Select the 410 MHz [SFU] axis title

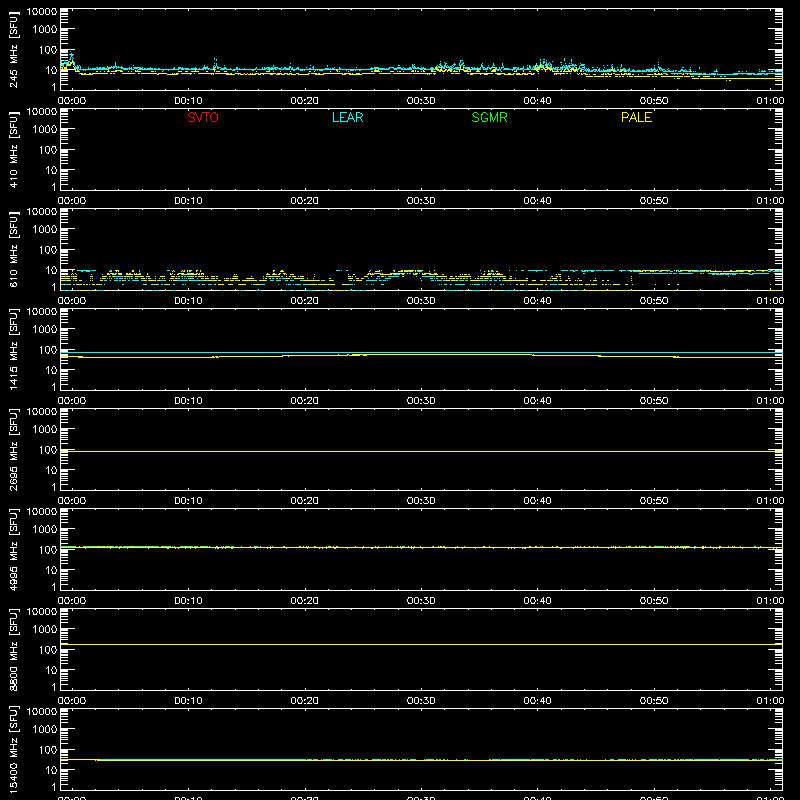[x=13, y=149]
